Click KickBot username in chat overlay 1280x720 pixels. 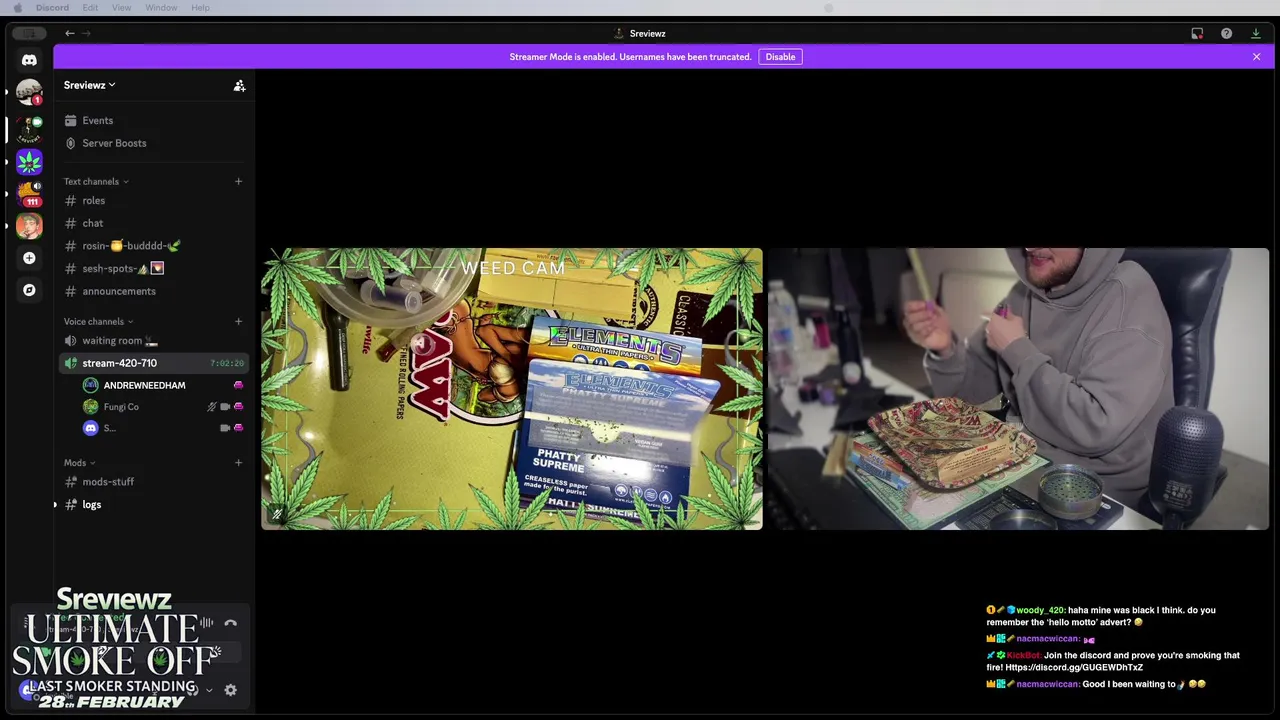coord(1024,656)
